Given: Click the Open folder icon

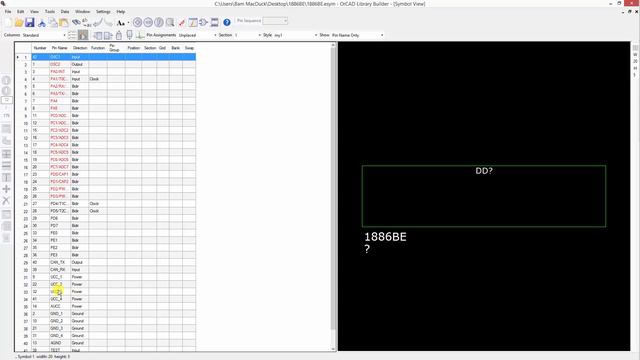Looking at the screenshot, I should pos(19,22).
